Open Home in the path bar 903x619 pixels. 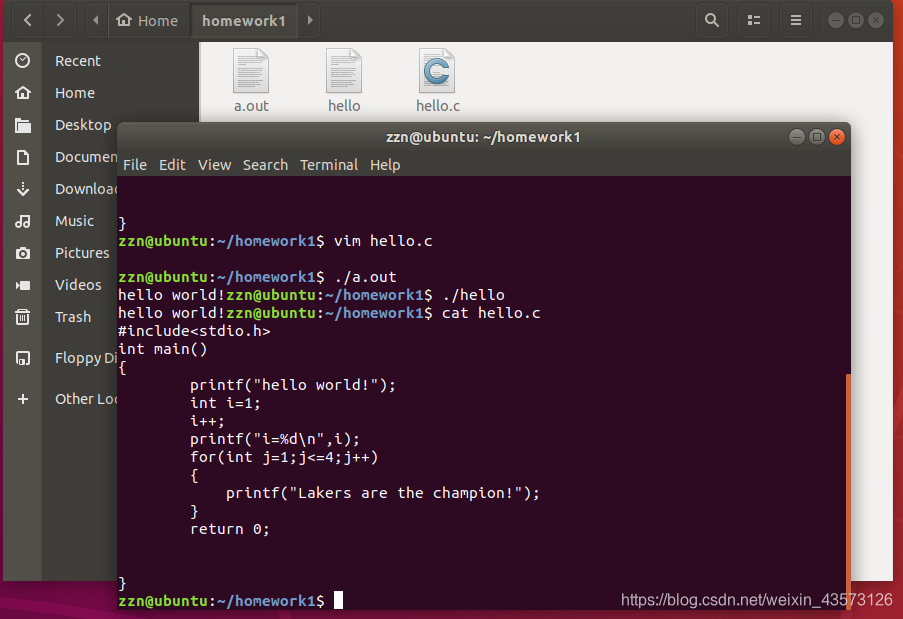[x=147, y=21]
